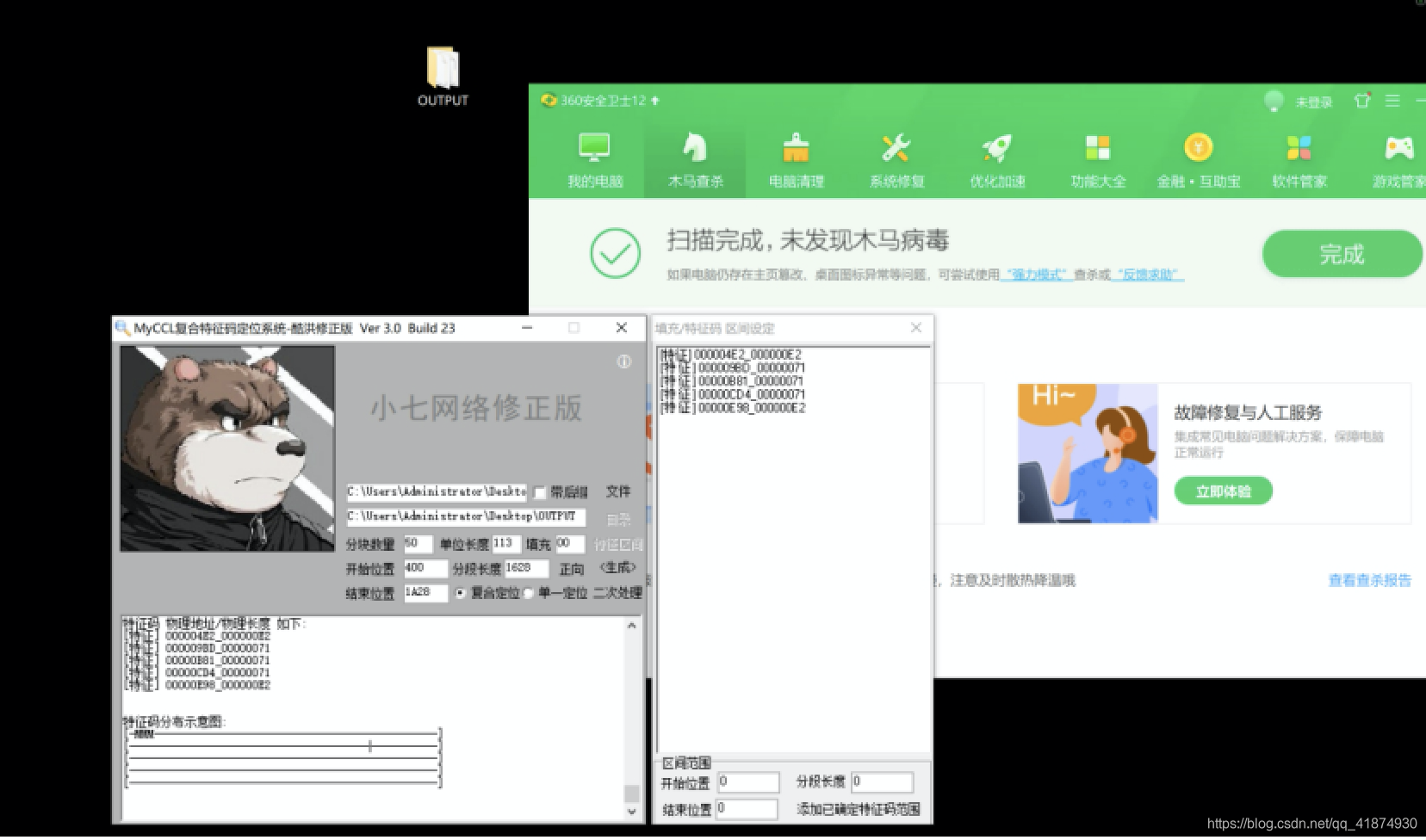Click the 分块数量 field
Image resolution: width=1426 pixels, height=840 pixels.
point(418,544)
